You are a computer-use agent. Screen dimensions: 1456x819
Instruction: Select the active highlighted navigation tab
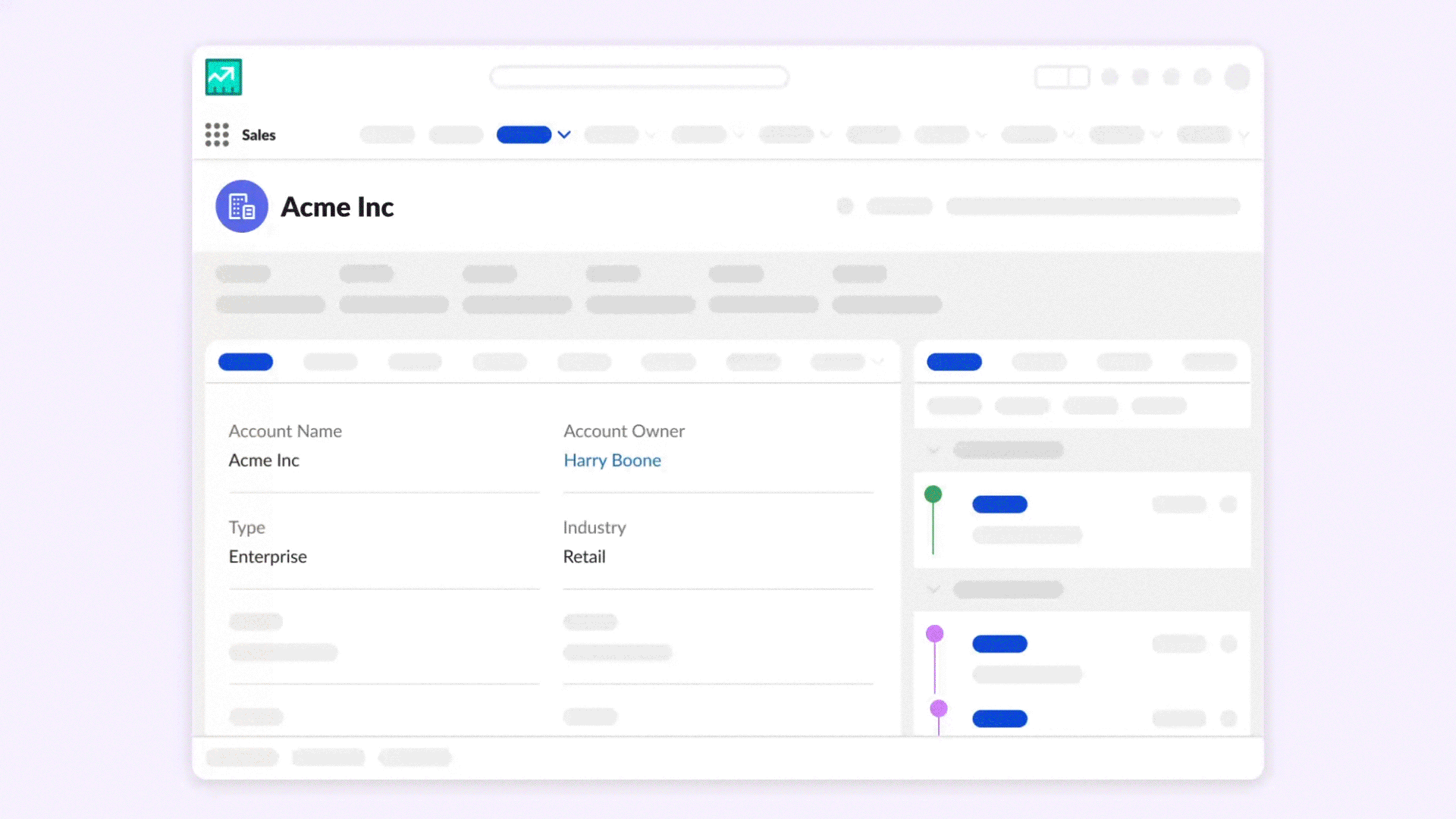point(524,134)
